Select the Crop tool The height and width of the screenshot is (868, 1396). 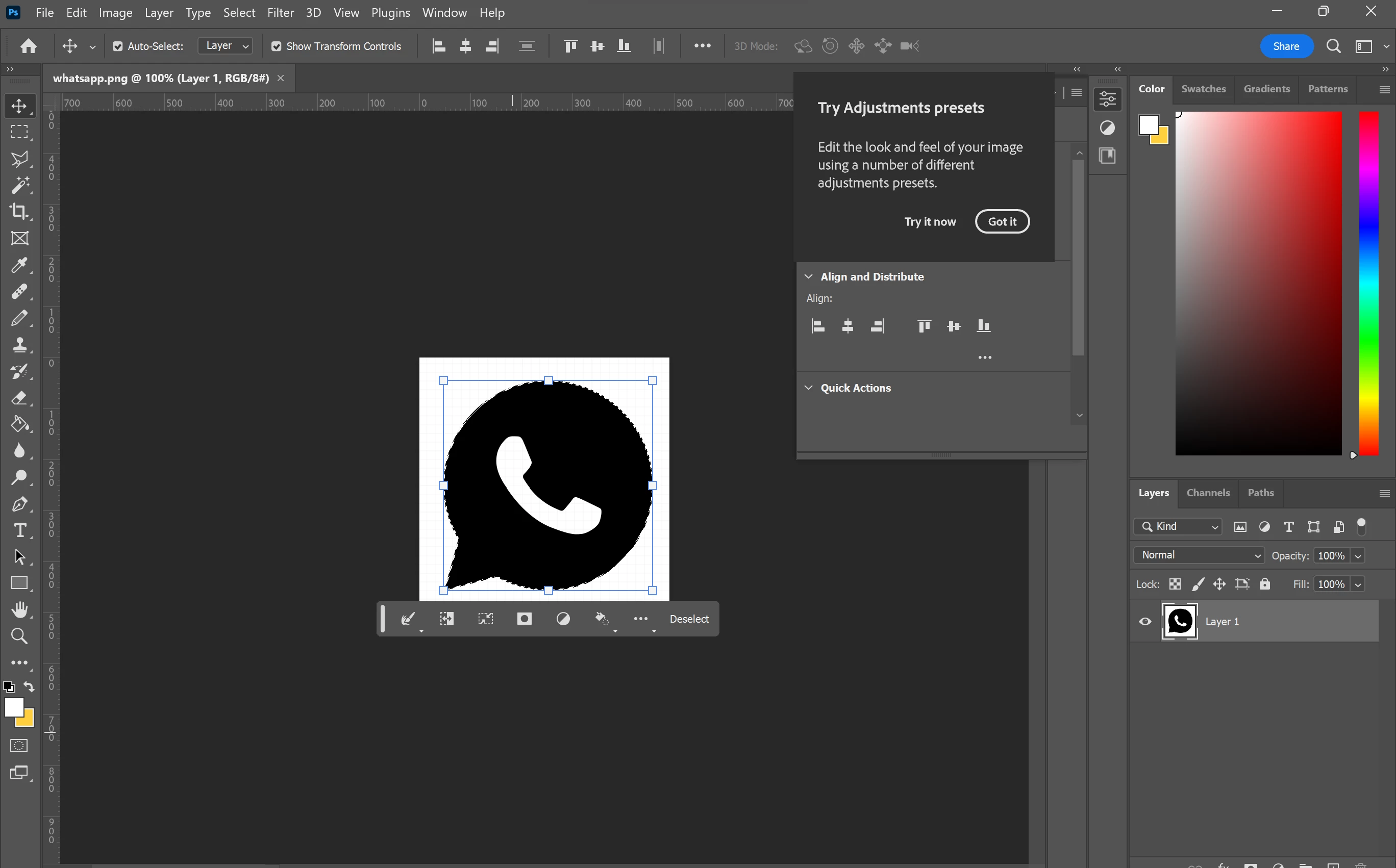(19, 212)
